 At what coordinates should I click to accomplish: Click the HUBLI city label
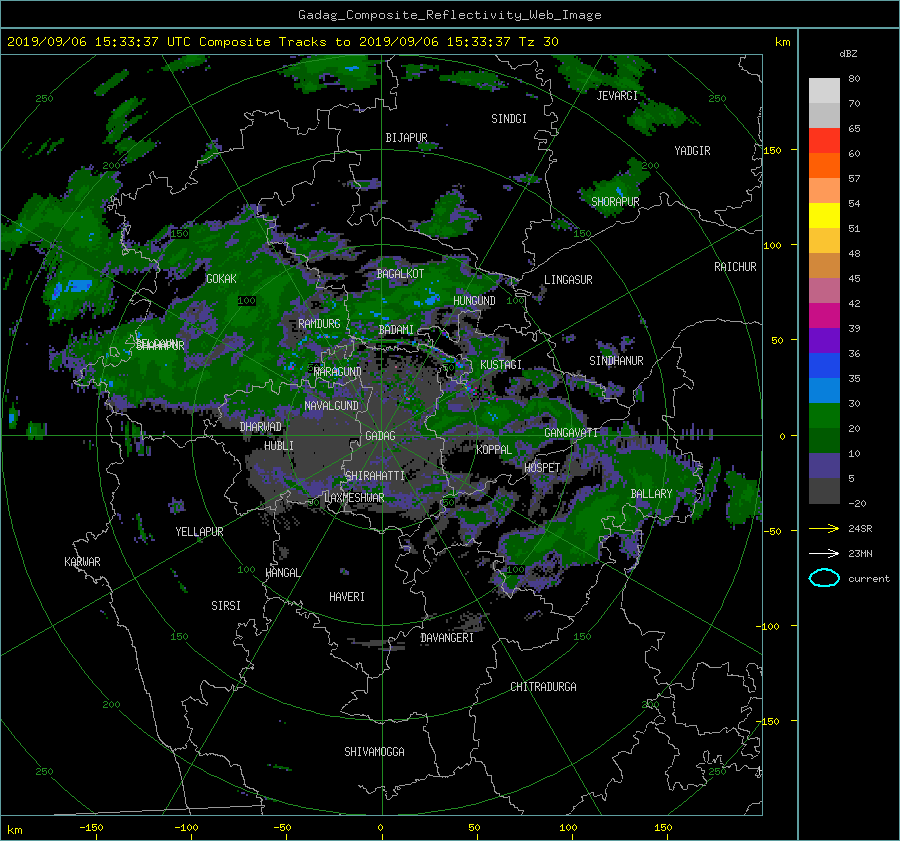279,445
